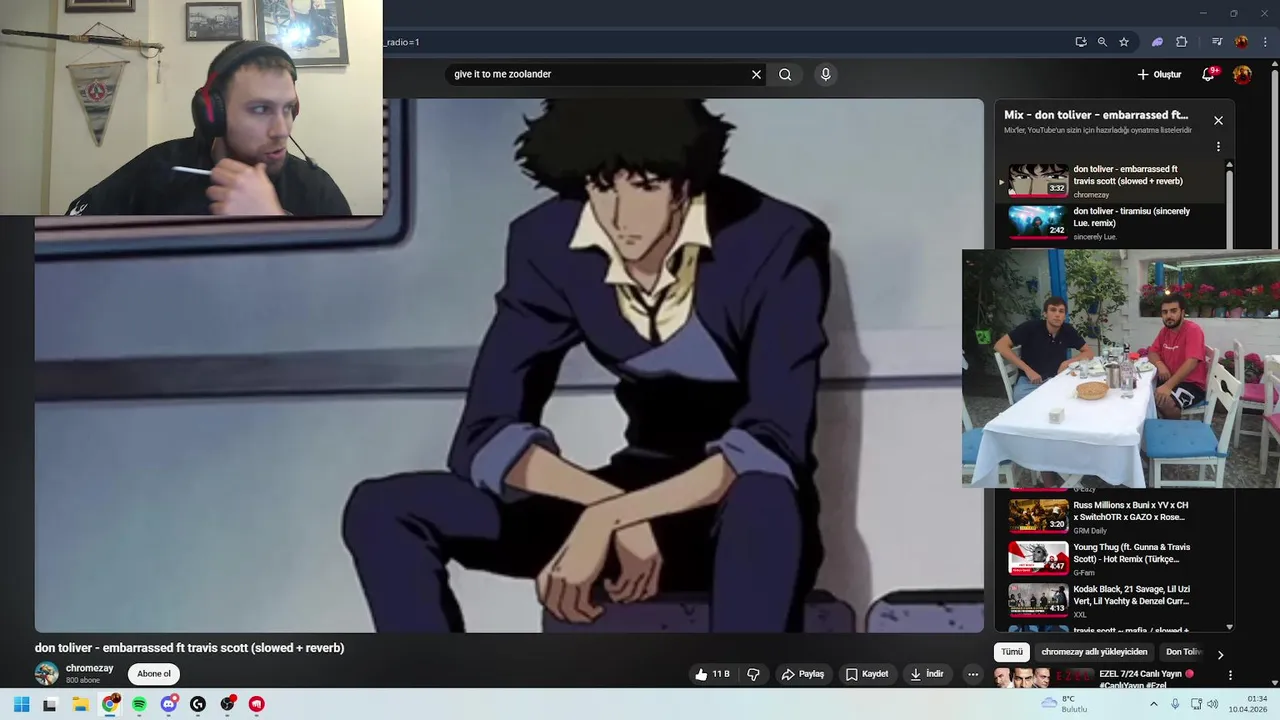The width and height of the screenshot is (1280, 720).
Task: Open Task View on taskbar
Action: click(x=50, y=704)
